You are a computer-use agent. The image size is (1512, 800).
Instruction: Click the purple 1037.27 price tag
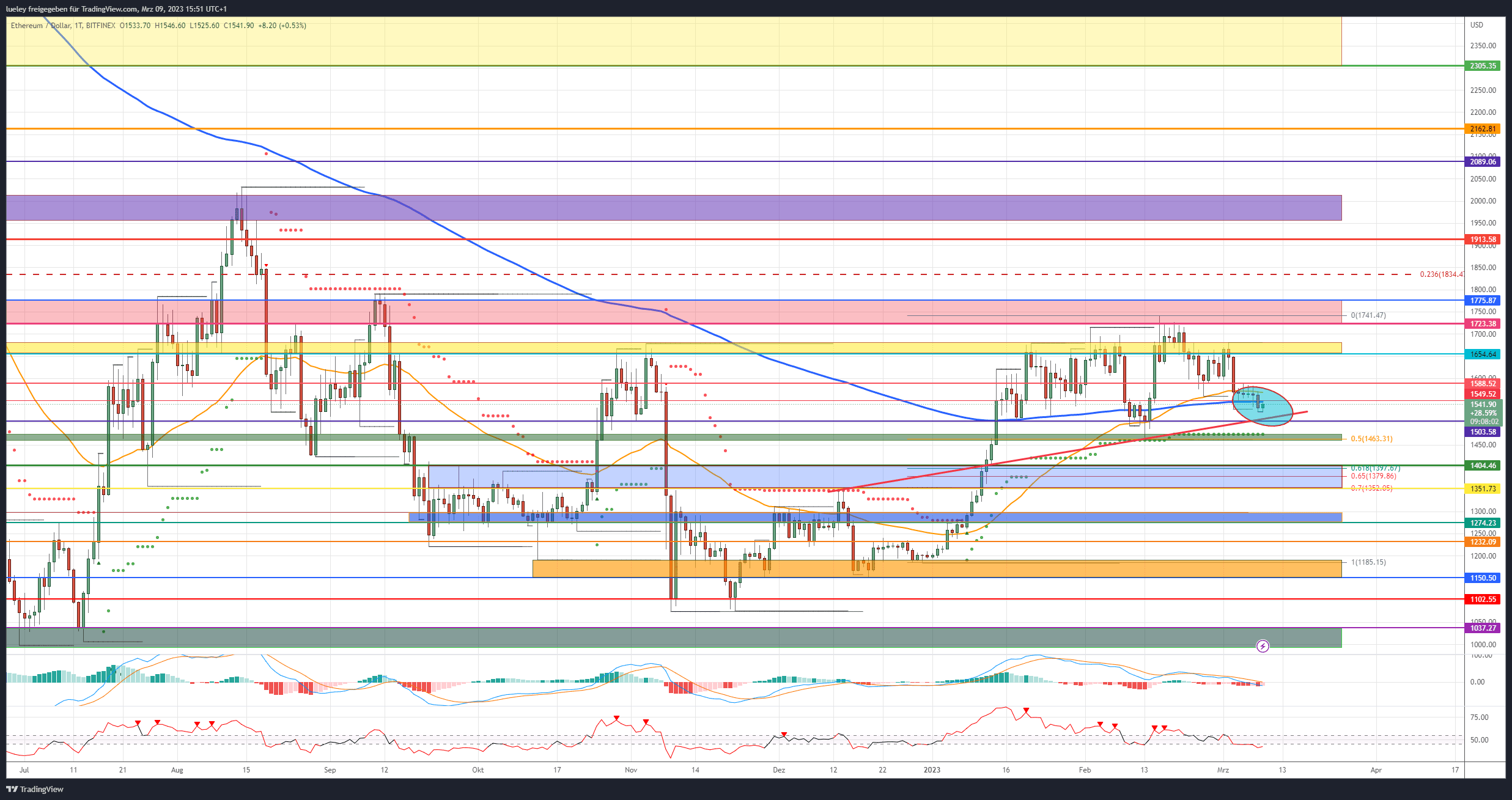[1483, 628]
